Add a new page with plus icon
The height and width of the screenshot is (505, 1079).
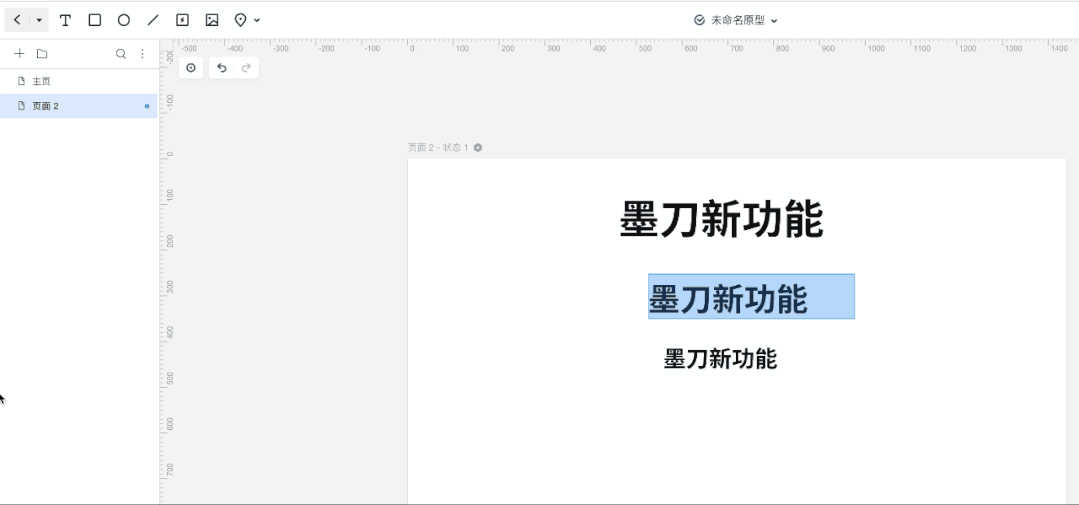click(19, 54)
